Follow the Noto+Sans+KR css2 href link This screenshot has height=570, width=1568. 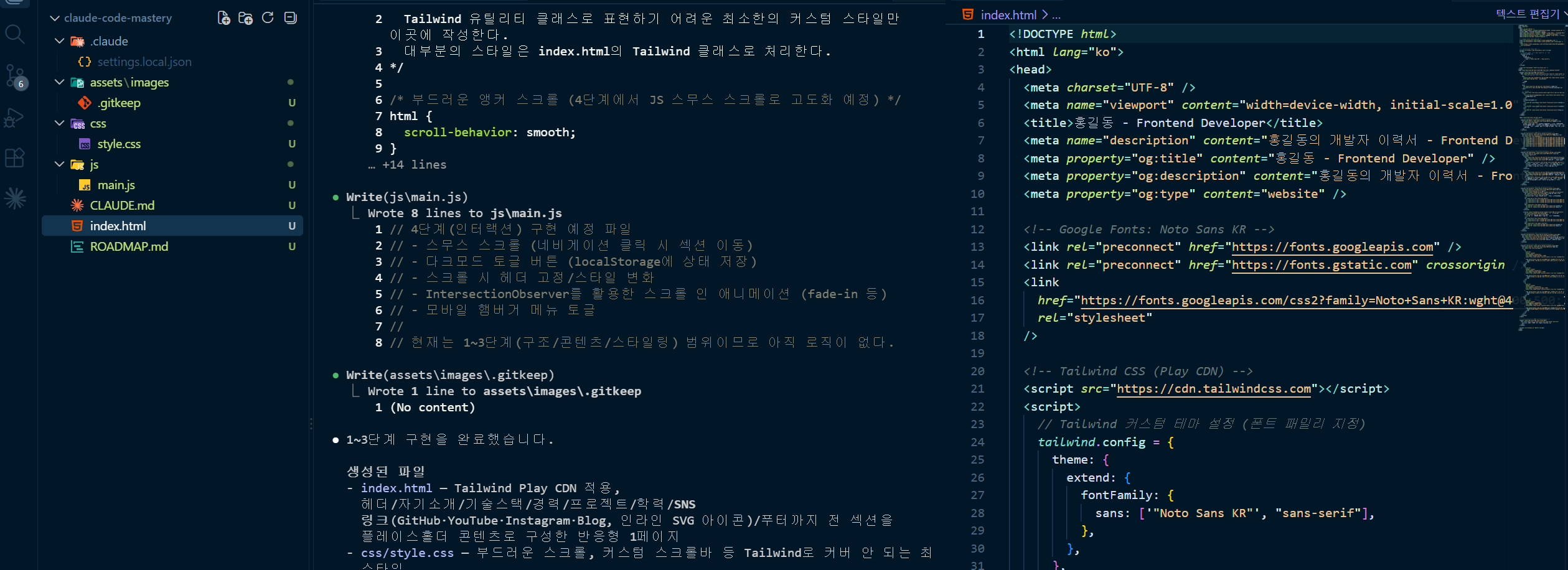[x=1297, y=301]
